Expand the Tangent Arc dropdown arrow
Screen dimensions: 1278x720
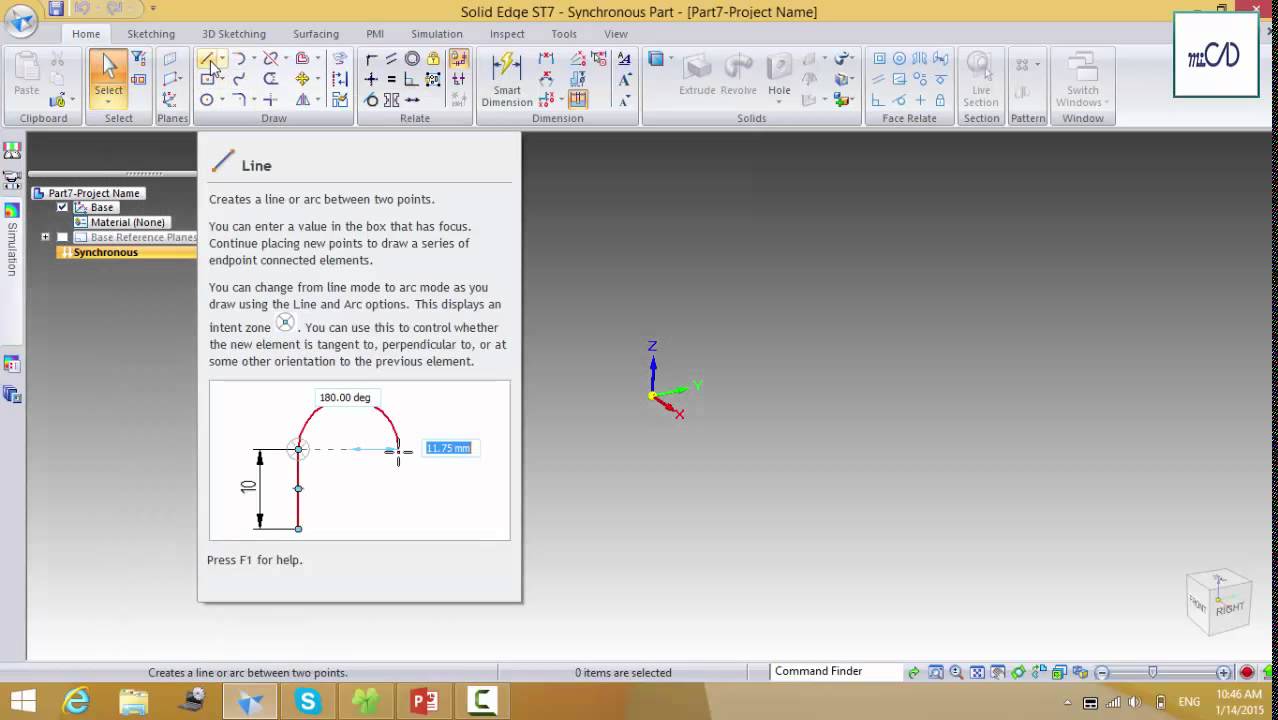click(x=255, y=59)
